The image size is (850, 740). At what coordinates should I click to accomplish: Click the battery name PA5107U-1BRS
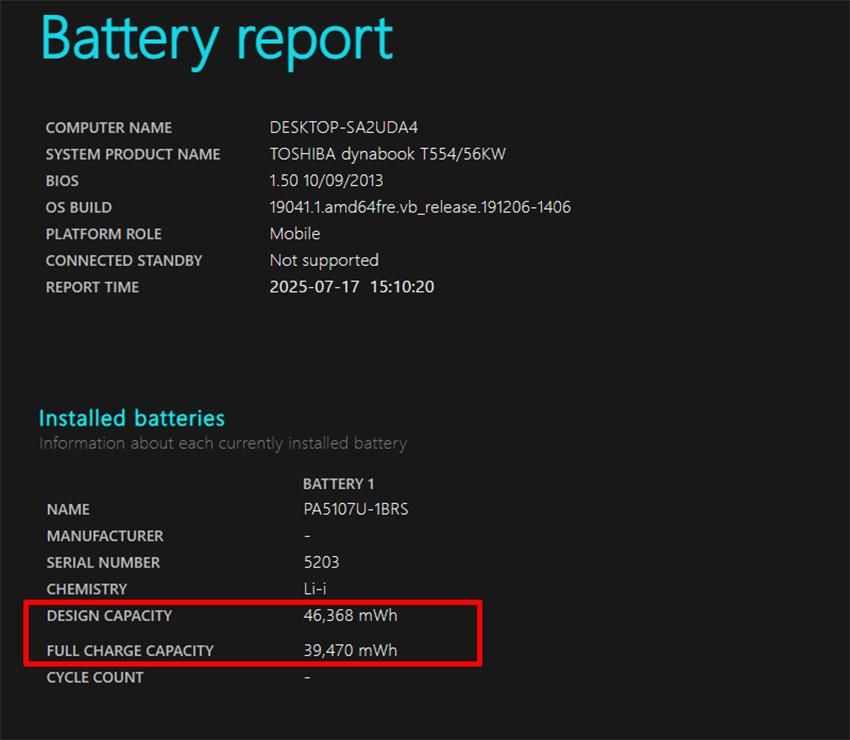coord(356,509)
